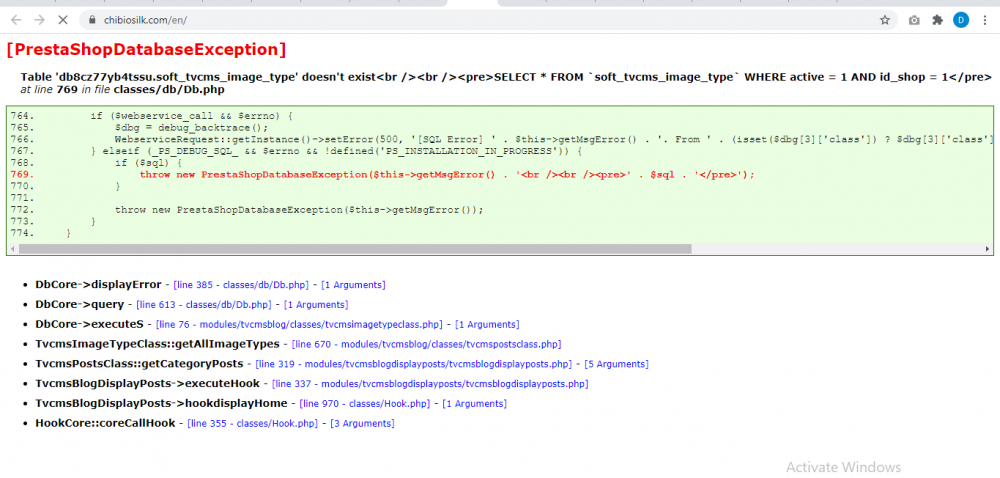Screen dimensions: 1000x478
Task: Click code line 765 debug_backtrace
Action: coord(192,127)
